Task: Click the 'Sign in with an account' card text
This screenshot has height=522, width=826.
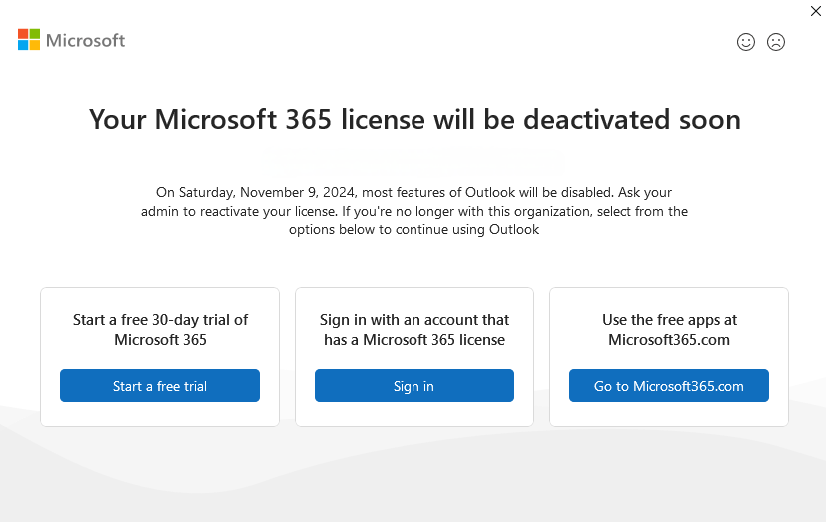Action: (414, 330)
